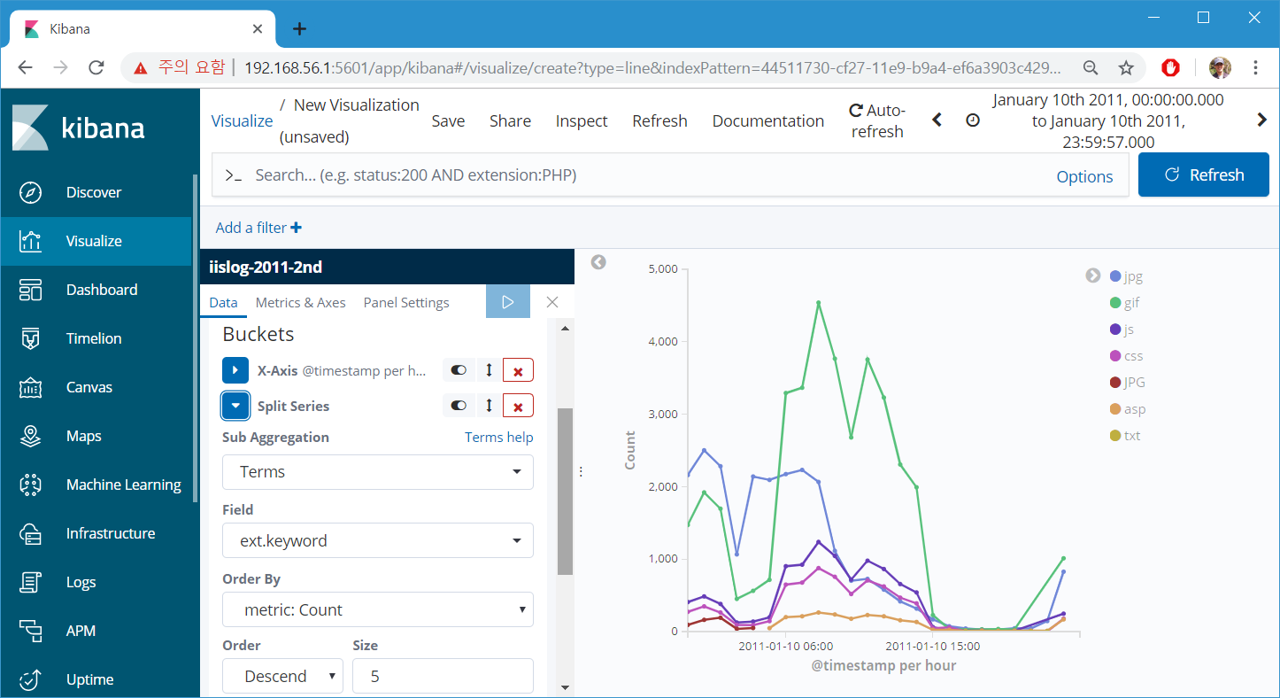The width and height of the screenshot is (1280, 698).
Task: Switch to the Panel Settings tab
Action: pyautogui.click(x=406, y=302)
